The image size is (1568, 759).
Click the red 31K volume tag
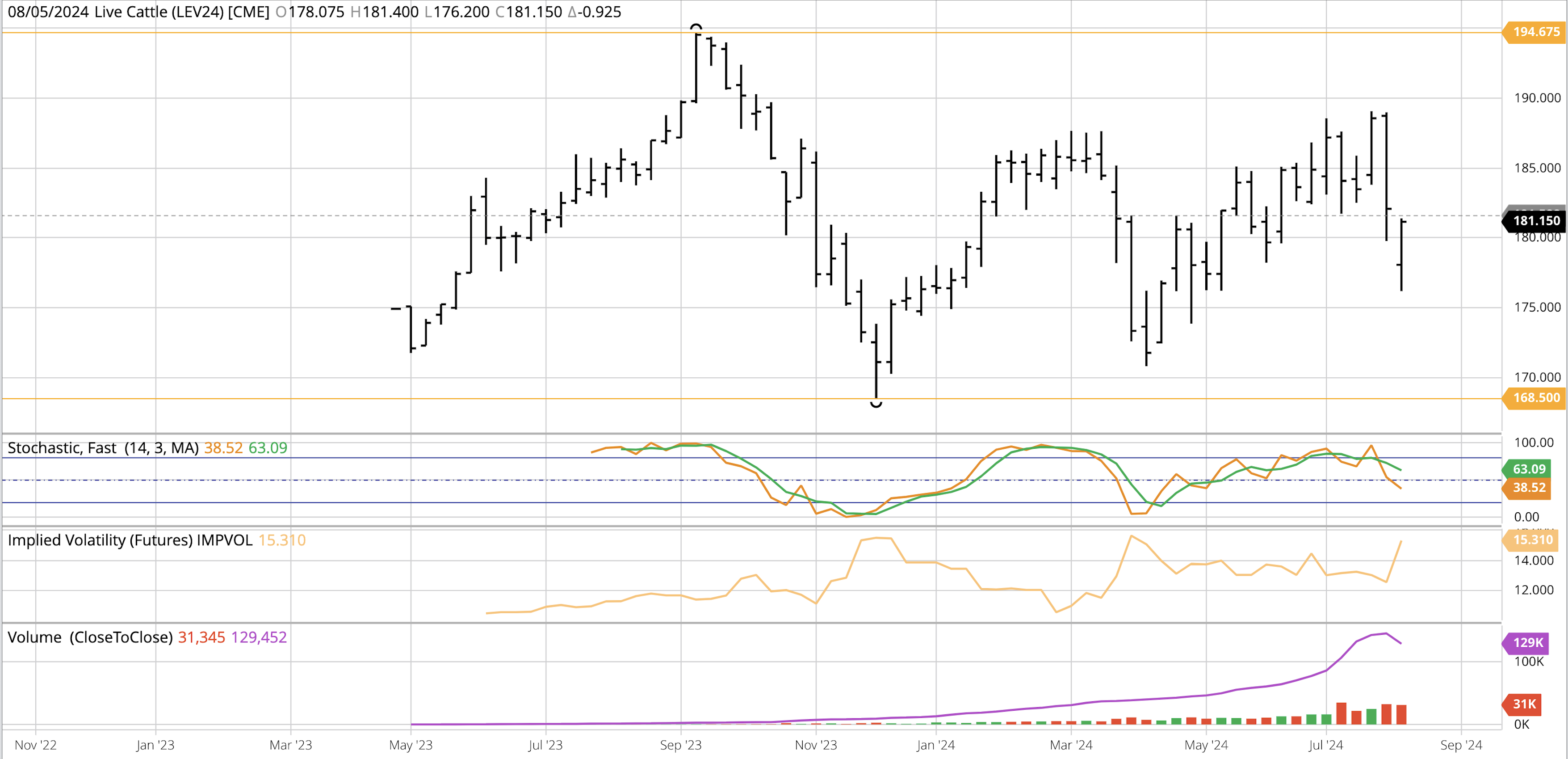[x=1524, y=704]
